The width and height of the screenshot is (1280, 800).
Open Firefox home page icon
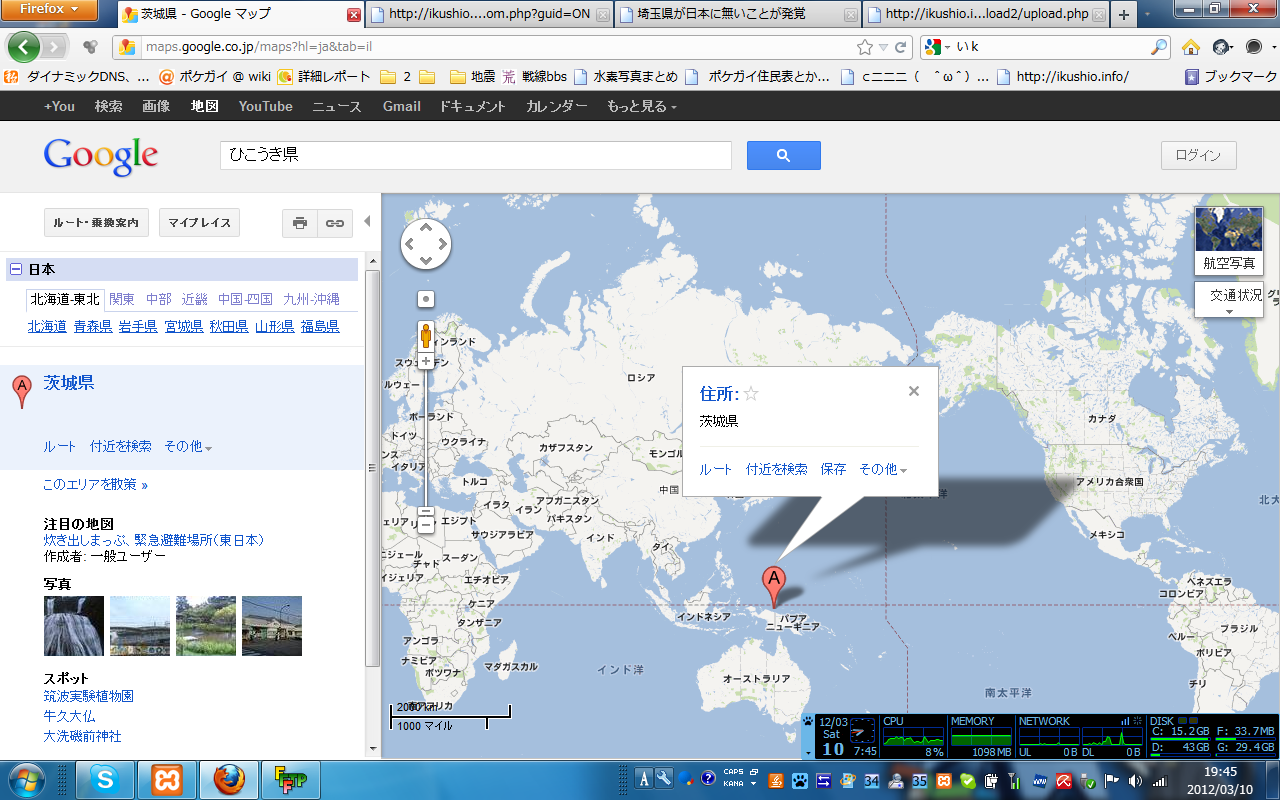[1190, 47]
